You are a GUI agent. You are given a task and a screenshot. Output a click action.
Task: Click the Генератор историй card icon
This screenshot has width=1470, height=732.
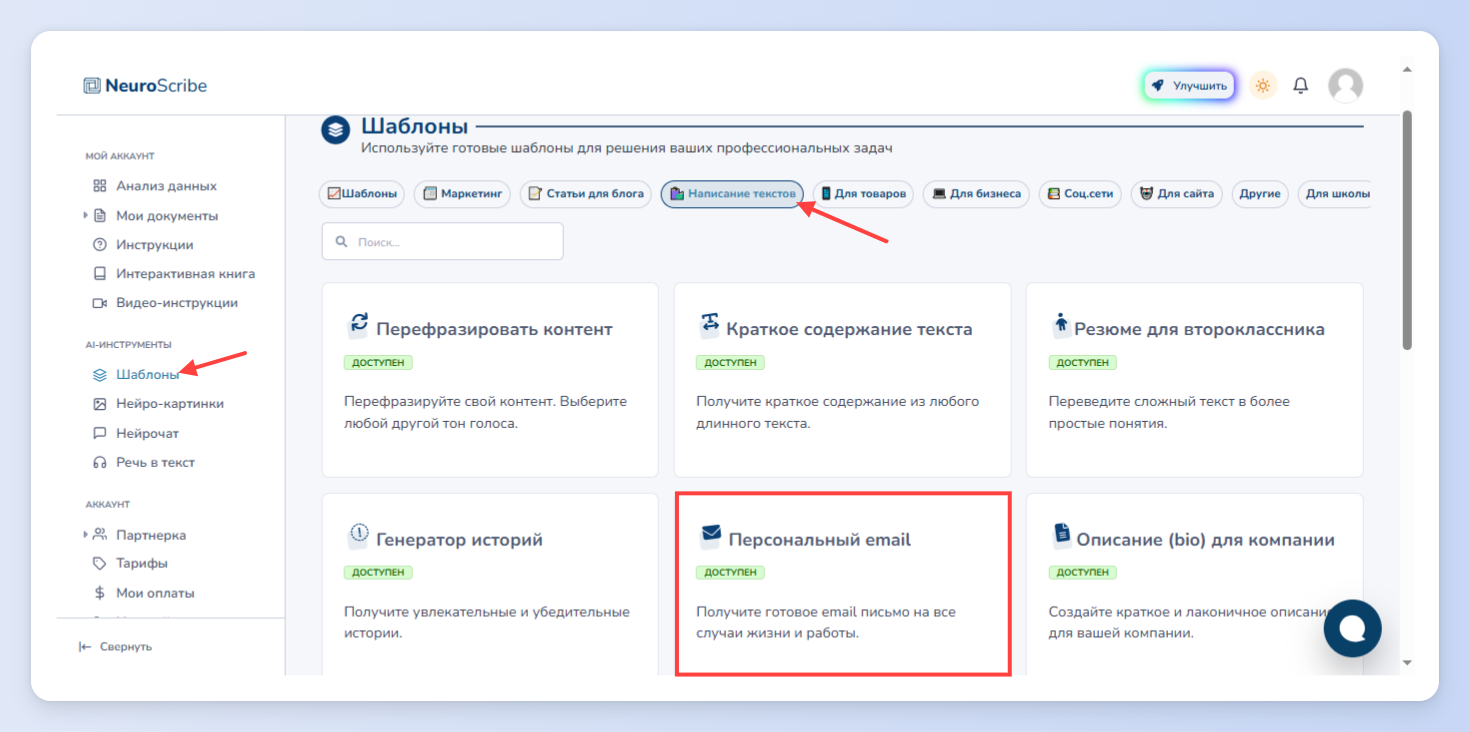click(x=358, y=535)
